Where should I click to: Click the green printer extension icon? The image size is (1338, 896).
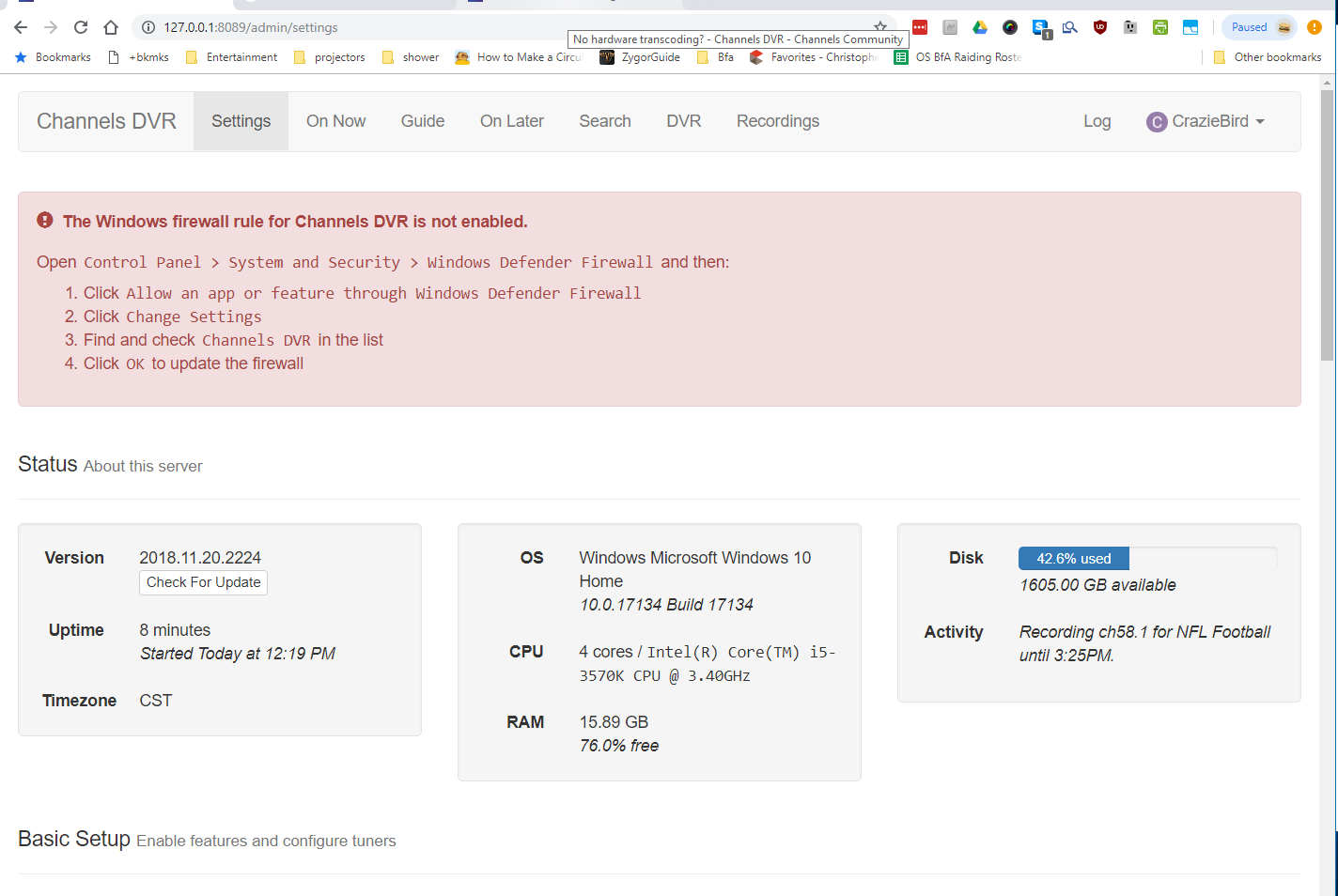(1160, 27)
